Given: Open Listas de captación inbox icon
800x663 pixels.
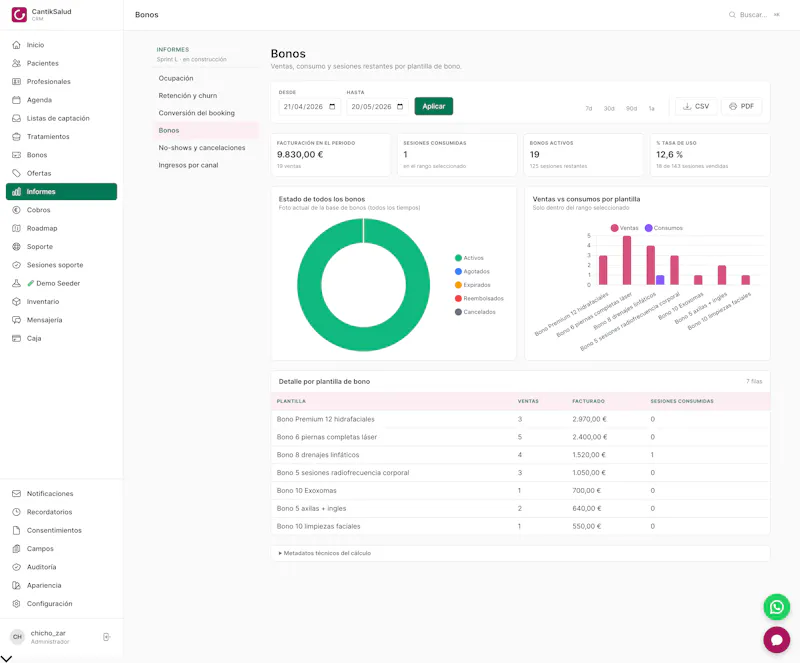Looking at the screenshot, I should pos(16,118).
